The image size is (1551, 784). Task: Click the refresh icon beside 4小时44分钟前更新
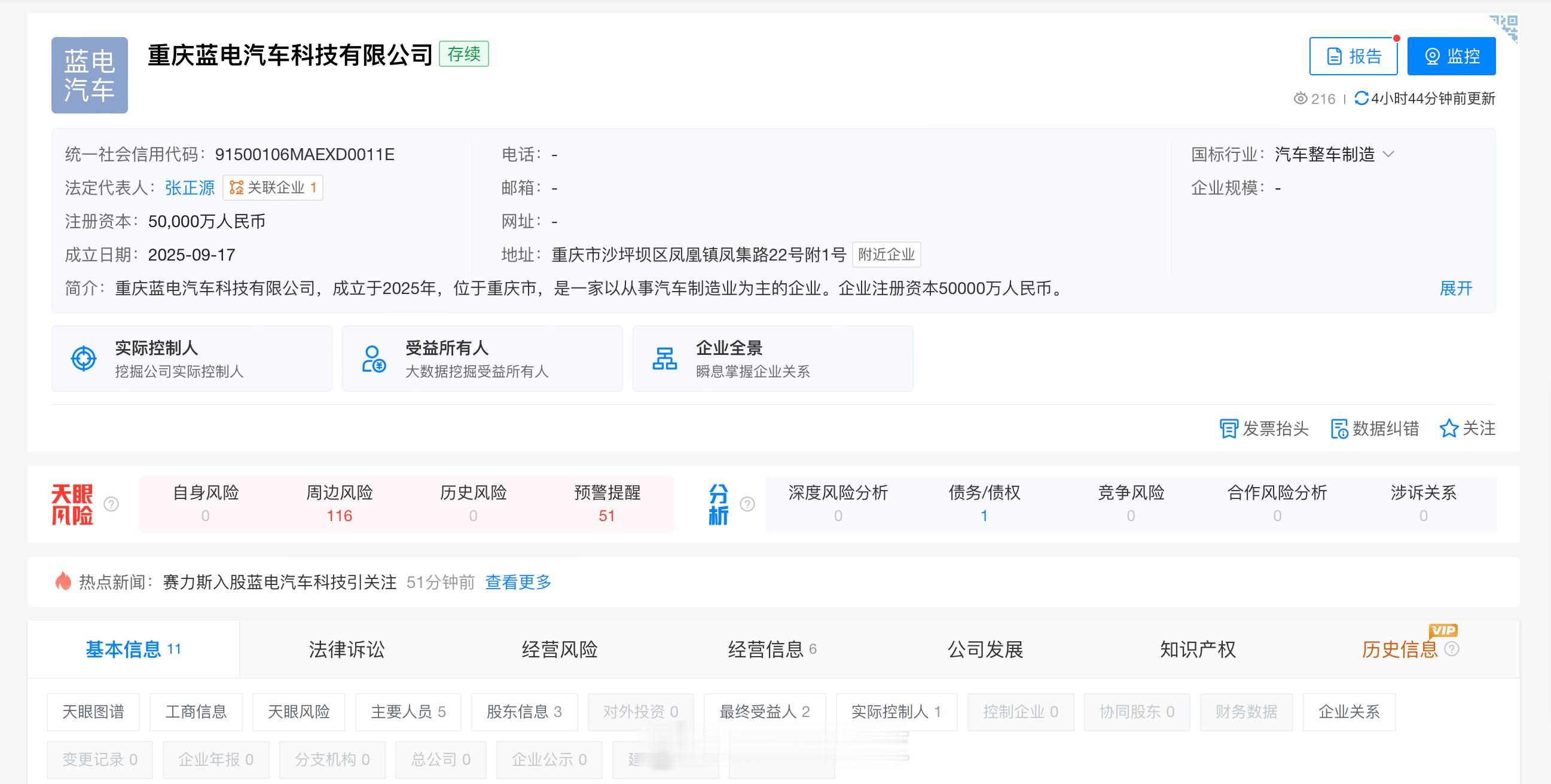coord(1361,98)
